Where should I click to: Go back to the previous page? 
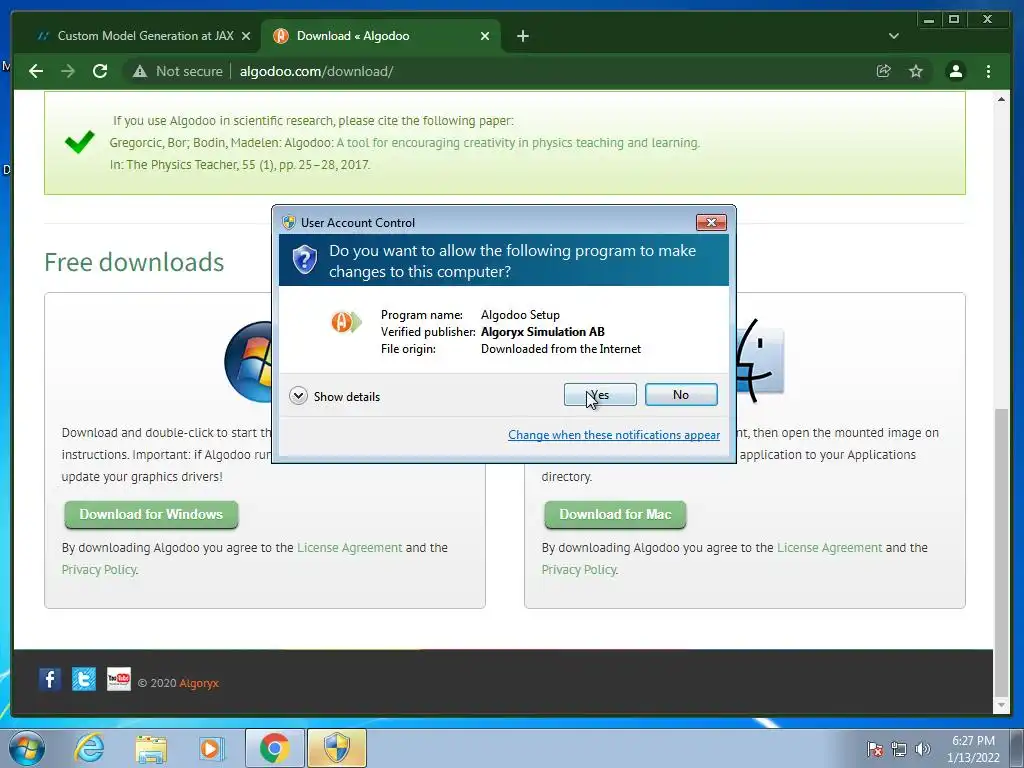tap(36, 71)
